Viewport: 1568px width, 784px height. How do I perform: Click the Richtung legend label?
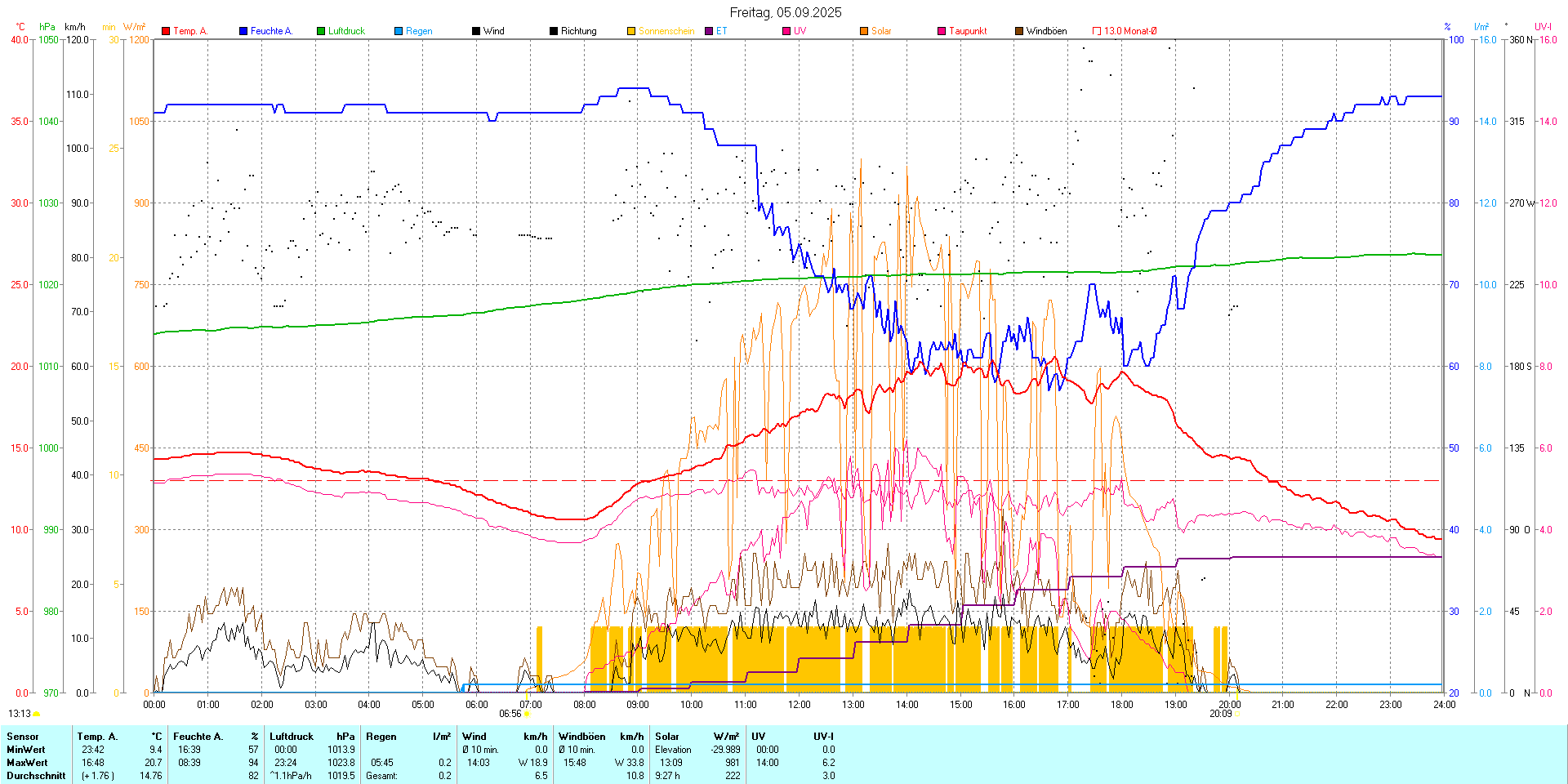(x=578, y=31)
